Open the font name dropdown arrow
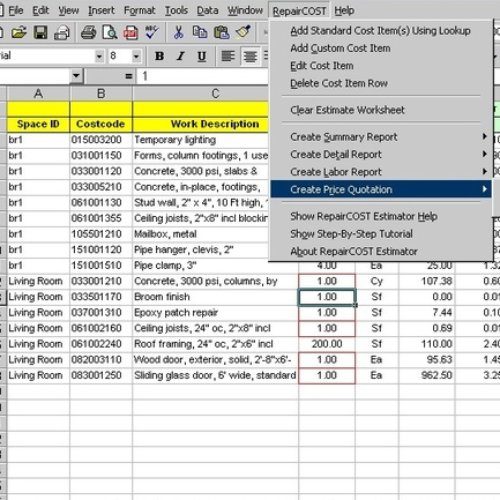The height and width of the screenshot is (500, 500). (99, 56)
